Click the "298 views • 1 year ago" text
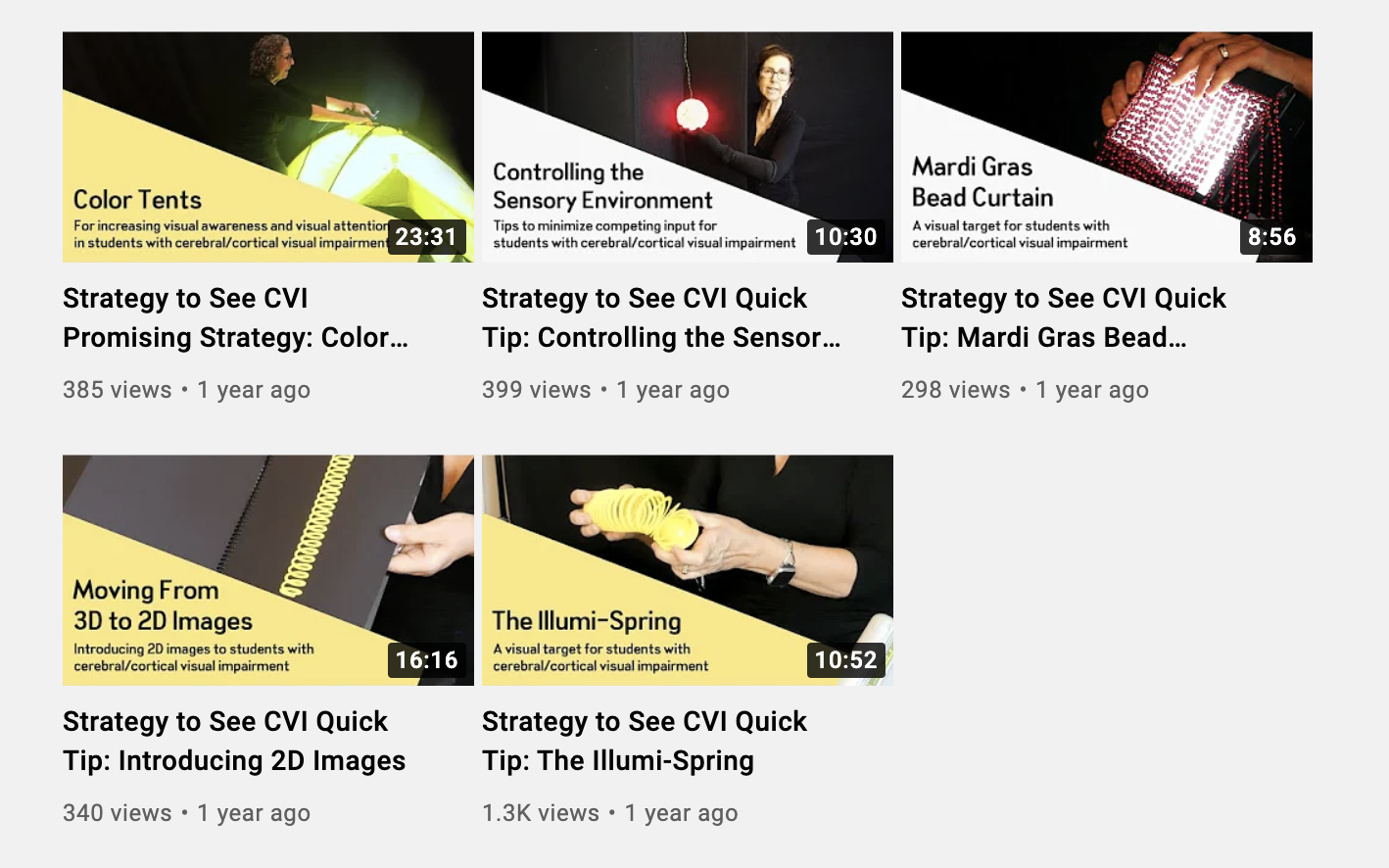Image resolution: width=1389 pixels, height=868 pixels. point(1025,390)
